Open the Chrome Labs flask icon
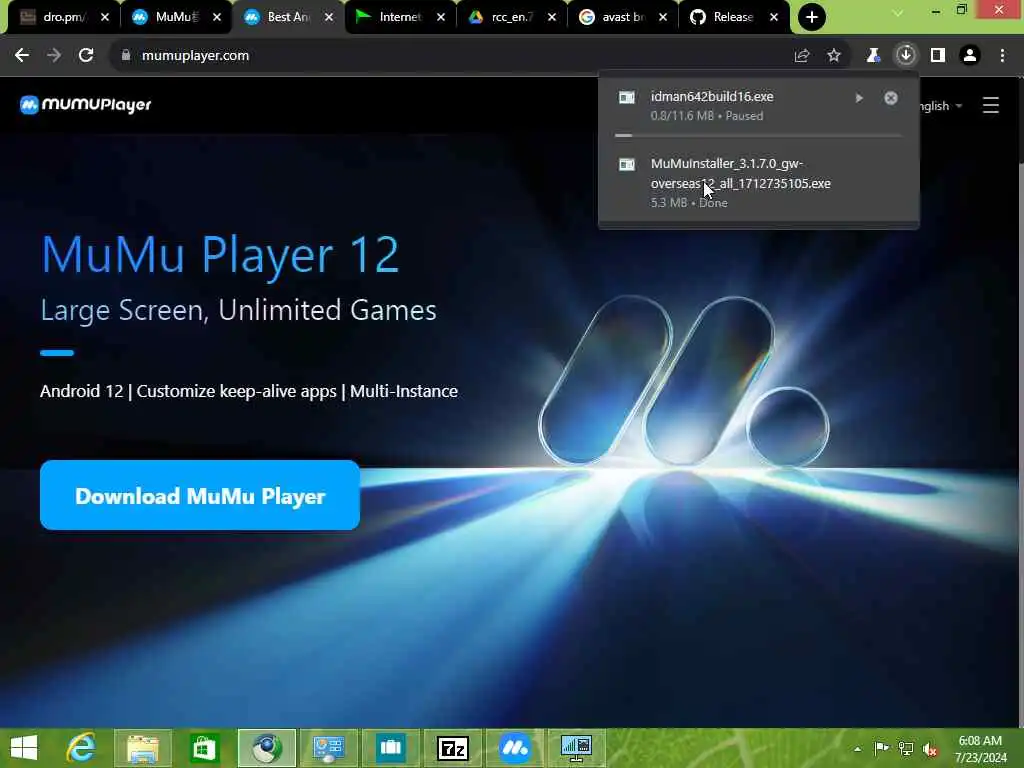Viewport: 1024px width, 768px height. (873, 56)
